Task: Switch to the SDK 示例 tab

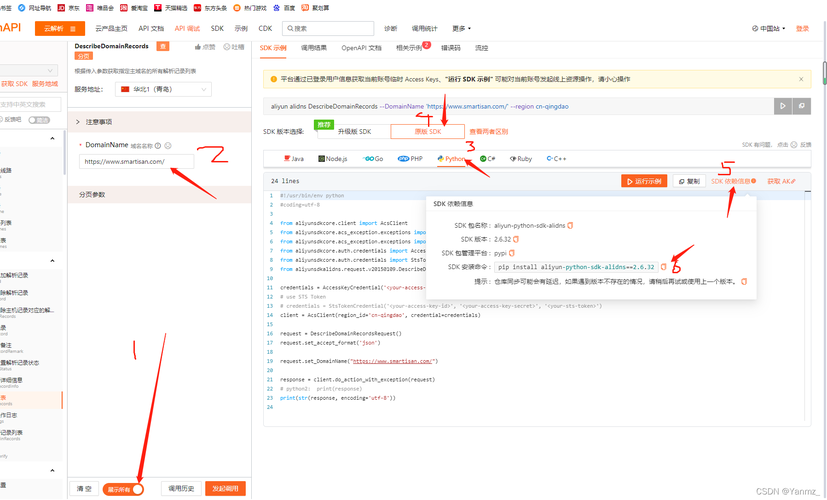Action: 273,48
